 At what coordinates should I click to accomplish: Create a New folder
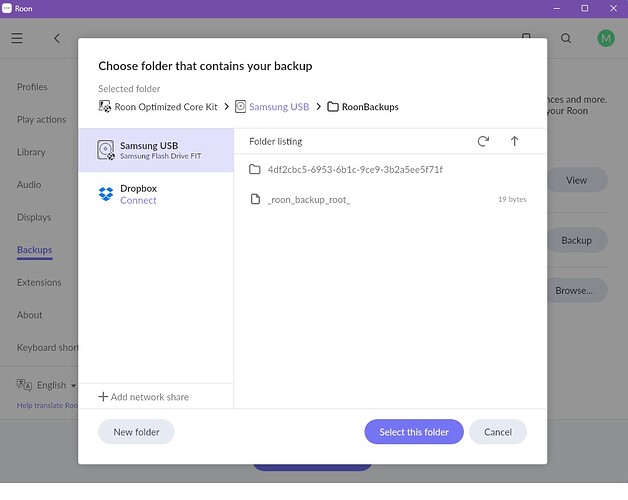(x=136, y=432)
